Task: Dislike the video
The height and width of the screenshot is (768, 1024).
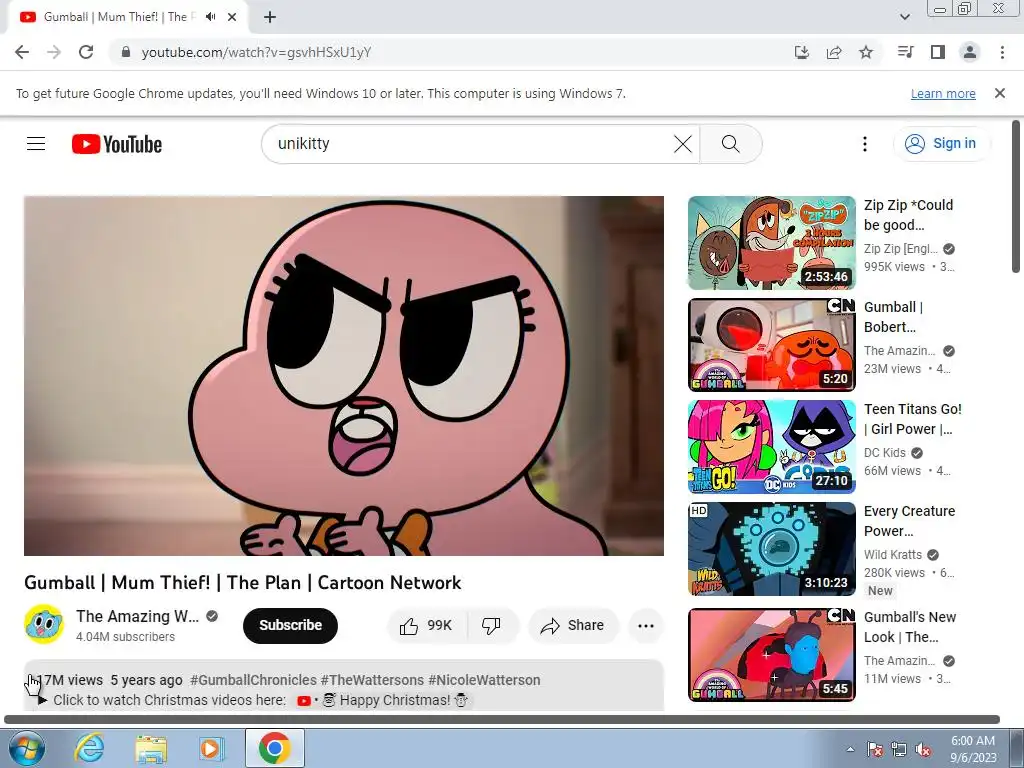Action: [x=492, y=626]
